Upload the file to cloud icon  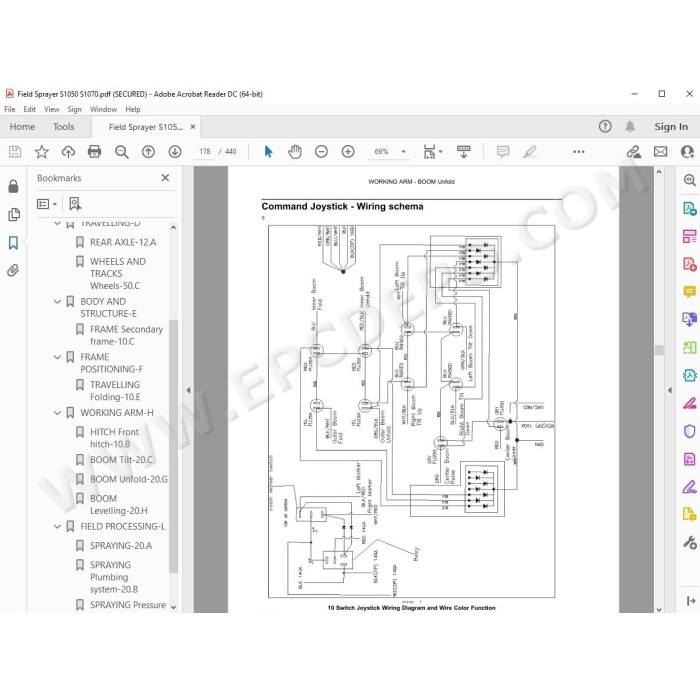(x=68, y=152)
